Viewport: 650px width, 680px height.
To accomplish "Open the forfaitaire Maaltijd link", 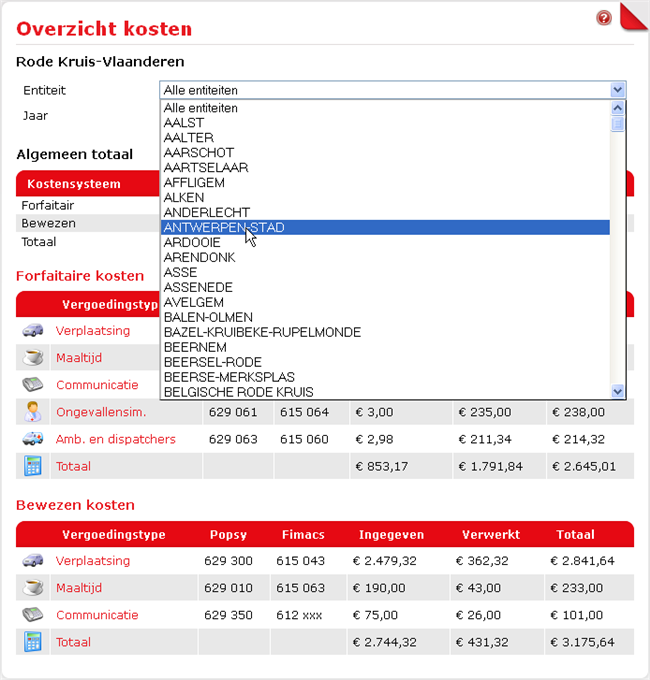I will click(x=79, y=358).
